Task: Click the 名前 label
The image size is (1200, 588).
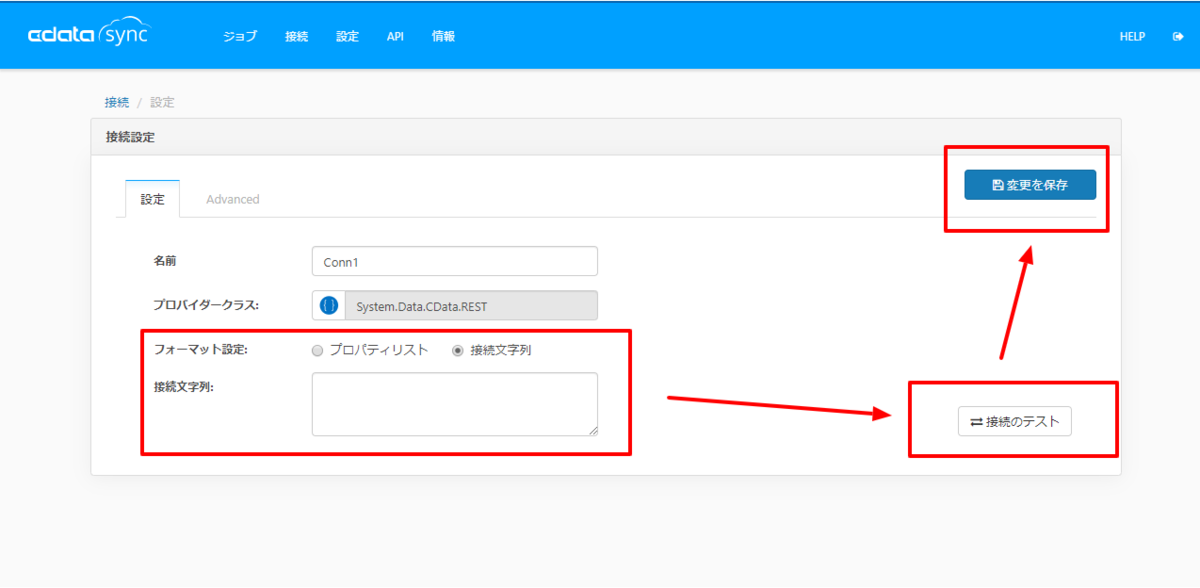Action: (x=165, y=261)
